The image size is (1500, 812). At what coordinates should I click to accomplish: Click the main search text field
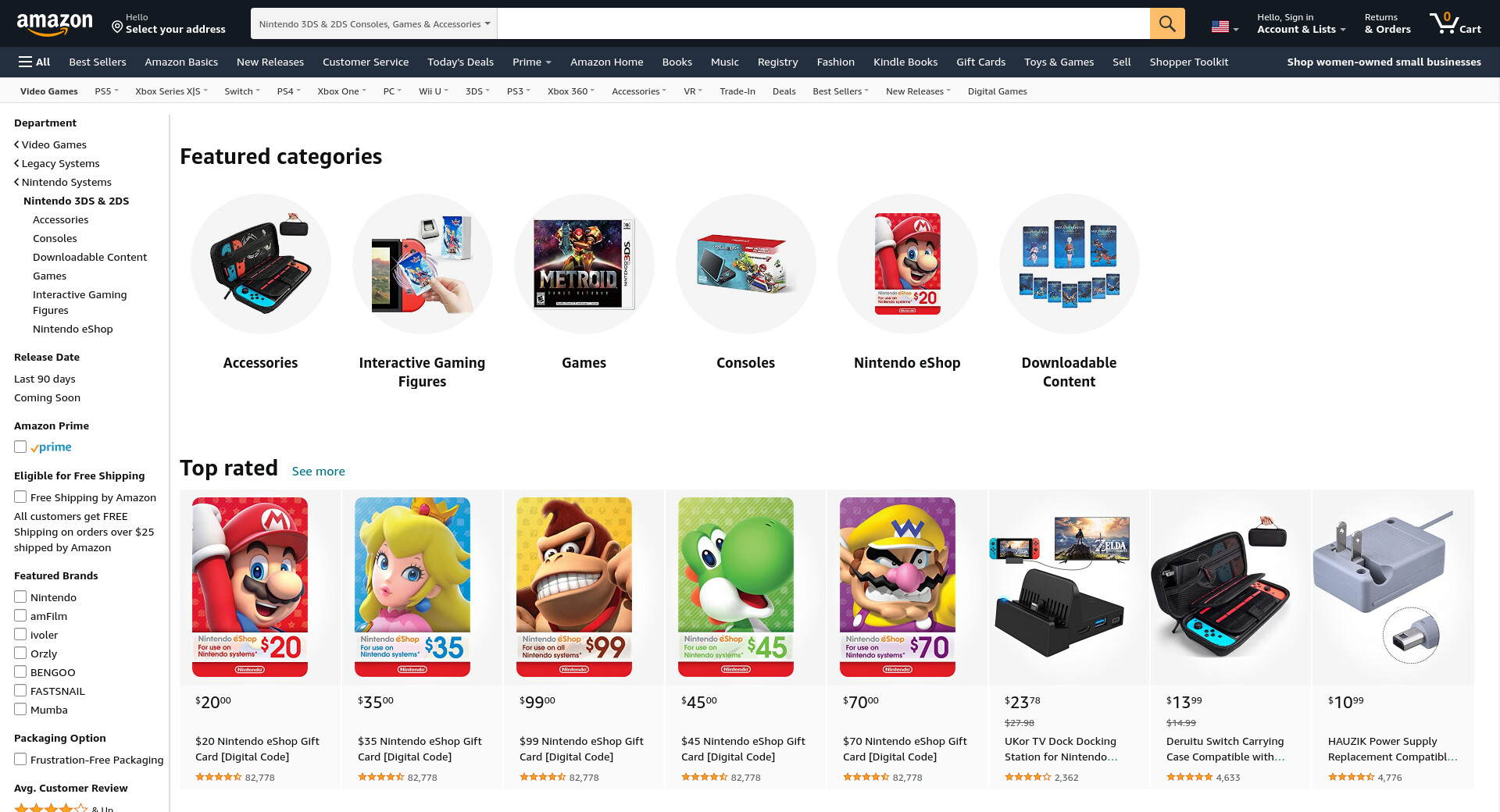point(823,23)
